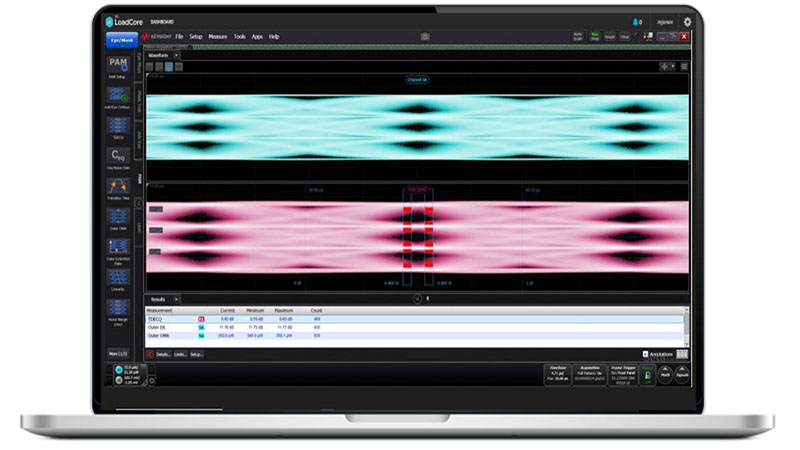Click the multicolor display palette icon
Image resolution: width=800 pixels, height=450 pixels.
tap(647, 37)
